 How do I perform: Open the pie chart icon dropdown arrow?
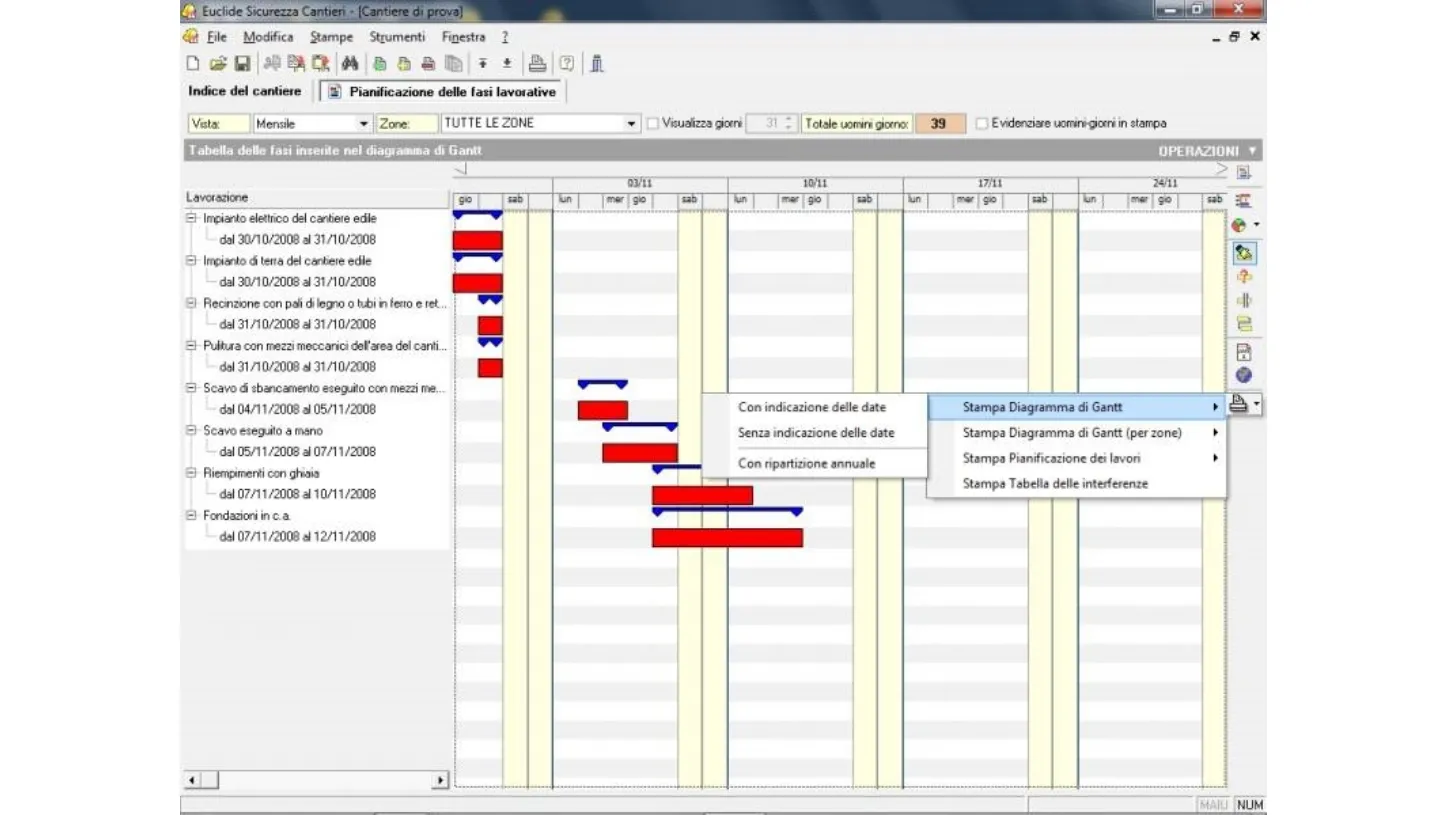1257,226
